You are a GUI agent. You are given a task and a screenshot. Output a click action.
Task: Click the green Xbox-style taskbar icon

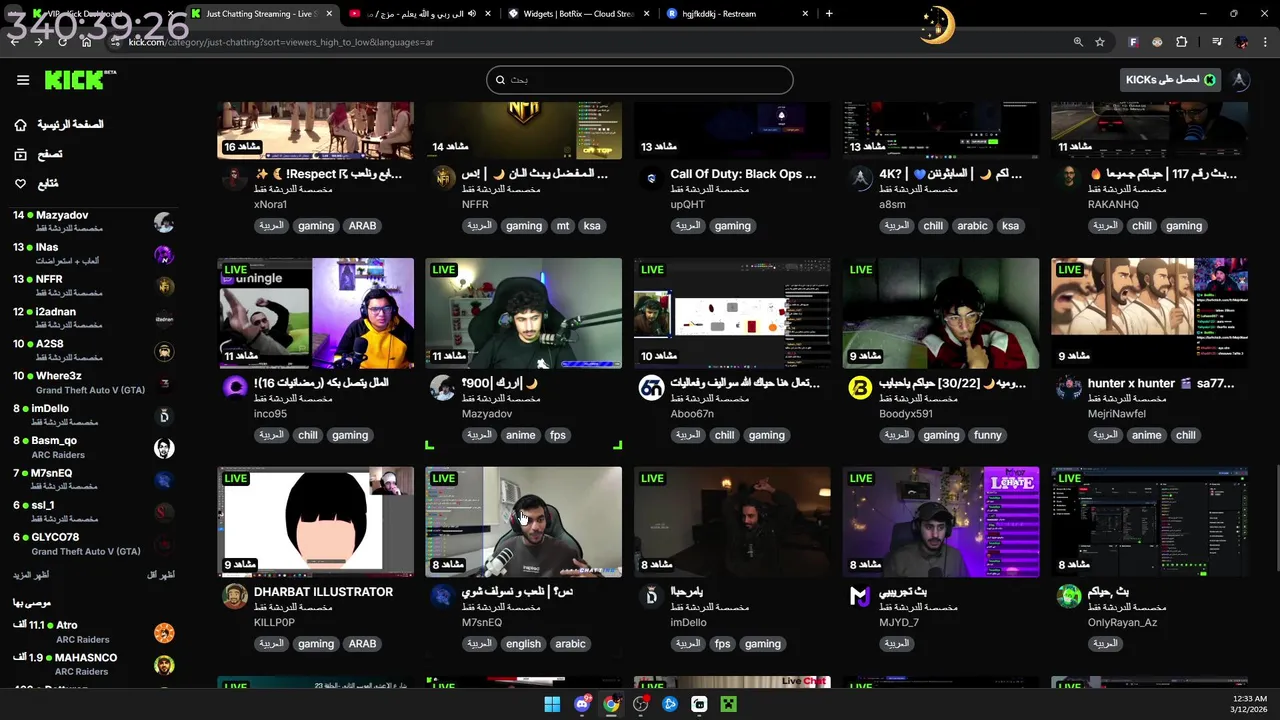click(728, 704)
